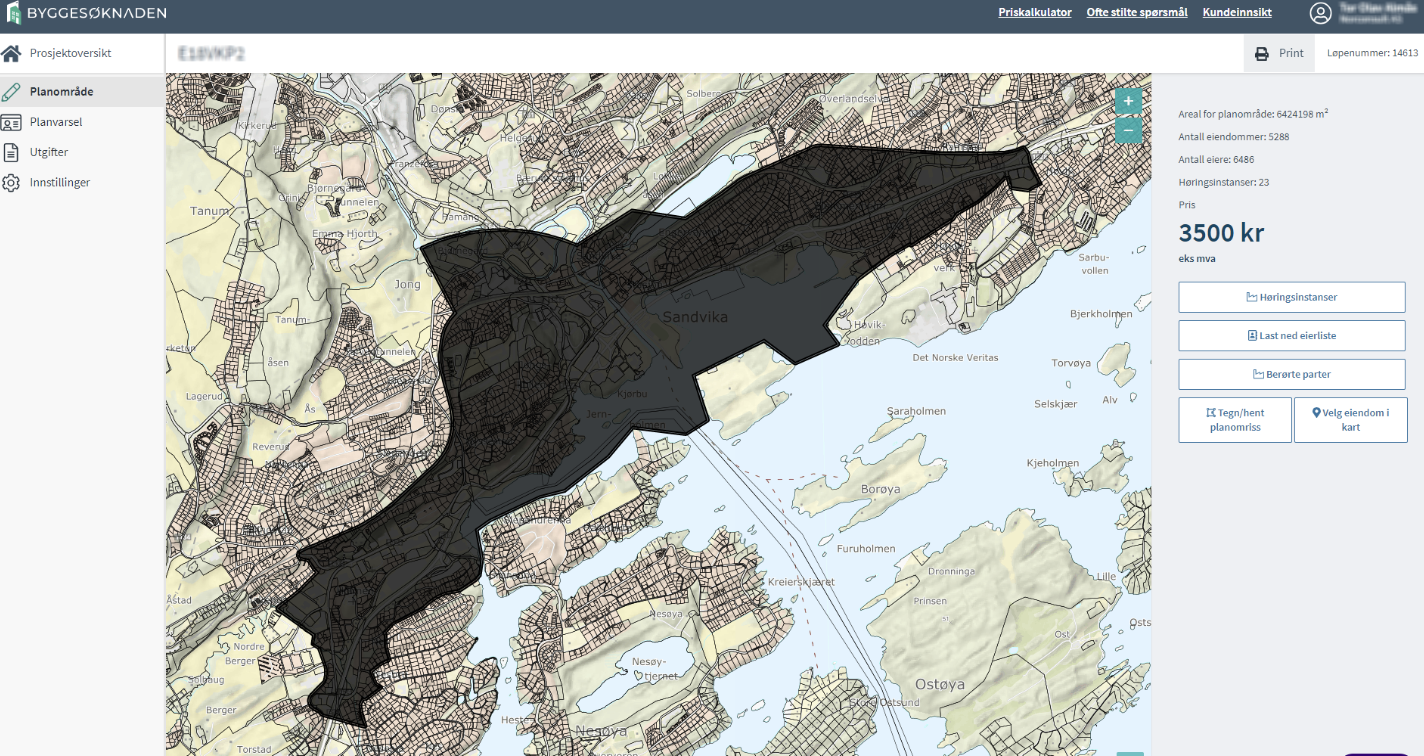Select the Planområde pencil icon
Viewport: 1424px width, 756px height.
coord(11,92)
